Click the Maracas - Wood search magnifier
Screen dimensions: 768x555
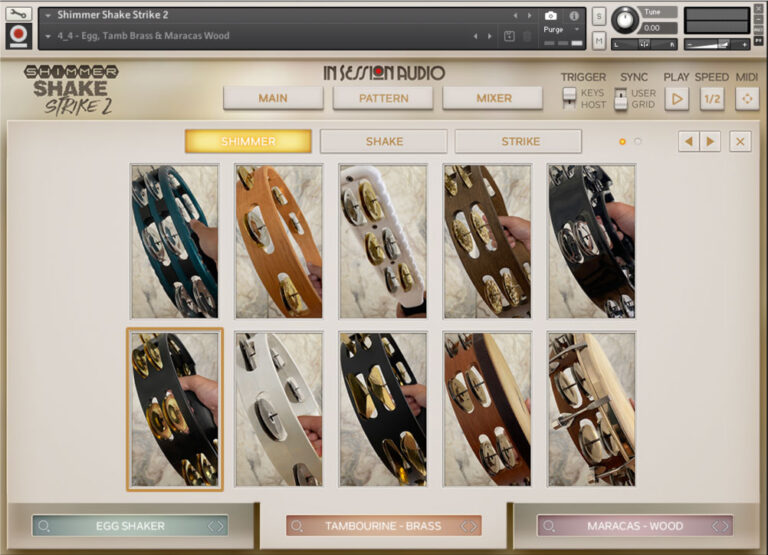point(549,526)
